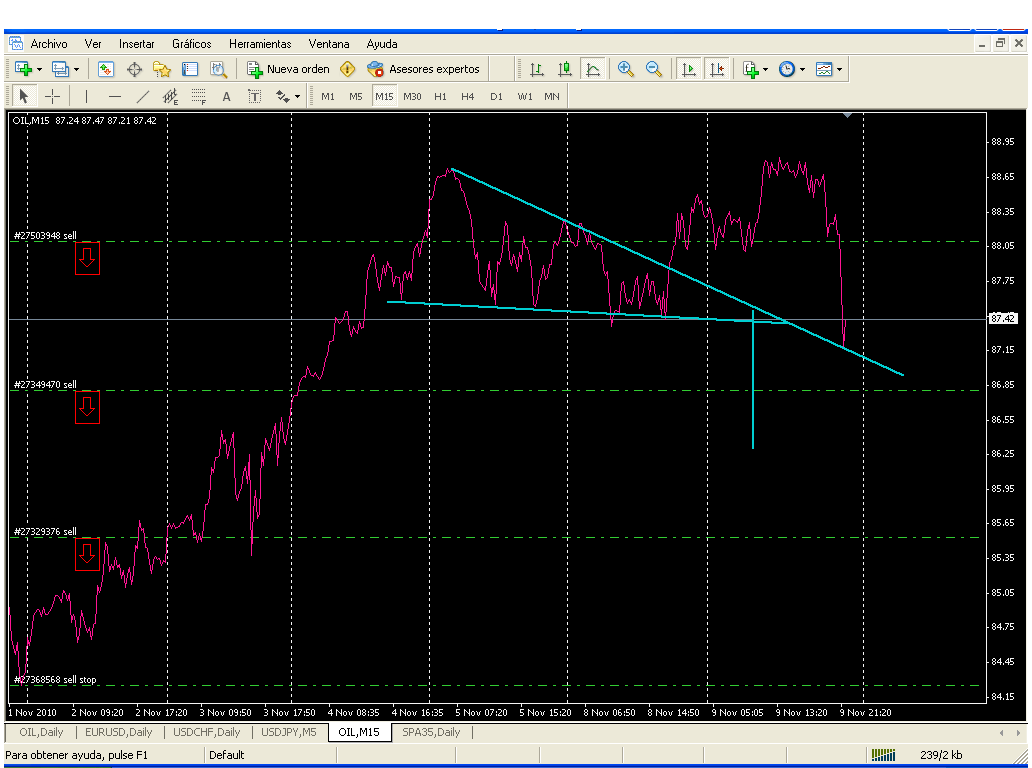Image resolution: width=1032 pixels, height=768 pixels.
Task: Open the periods clock icon
Action: click(787, 69)
